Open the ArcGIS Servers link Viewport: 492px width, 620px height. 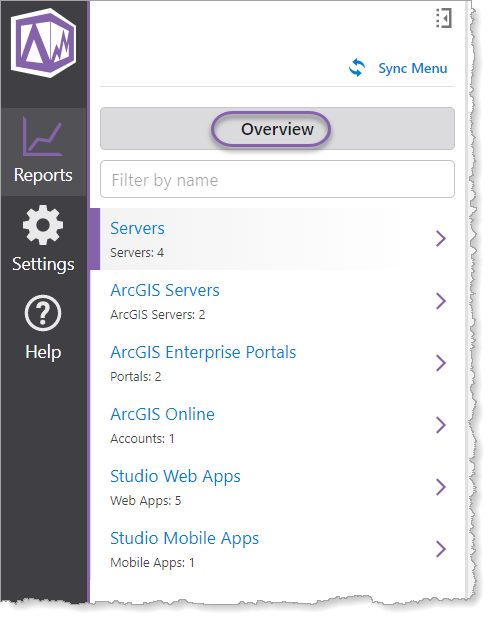click(x=165, y=290)
